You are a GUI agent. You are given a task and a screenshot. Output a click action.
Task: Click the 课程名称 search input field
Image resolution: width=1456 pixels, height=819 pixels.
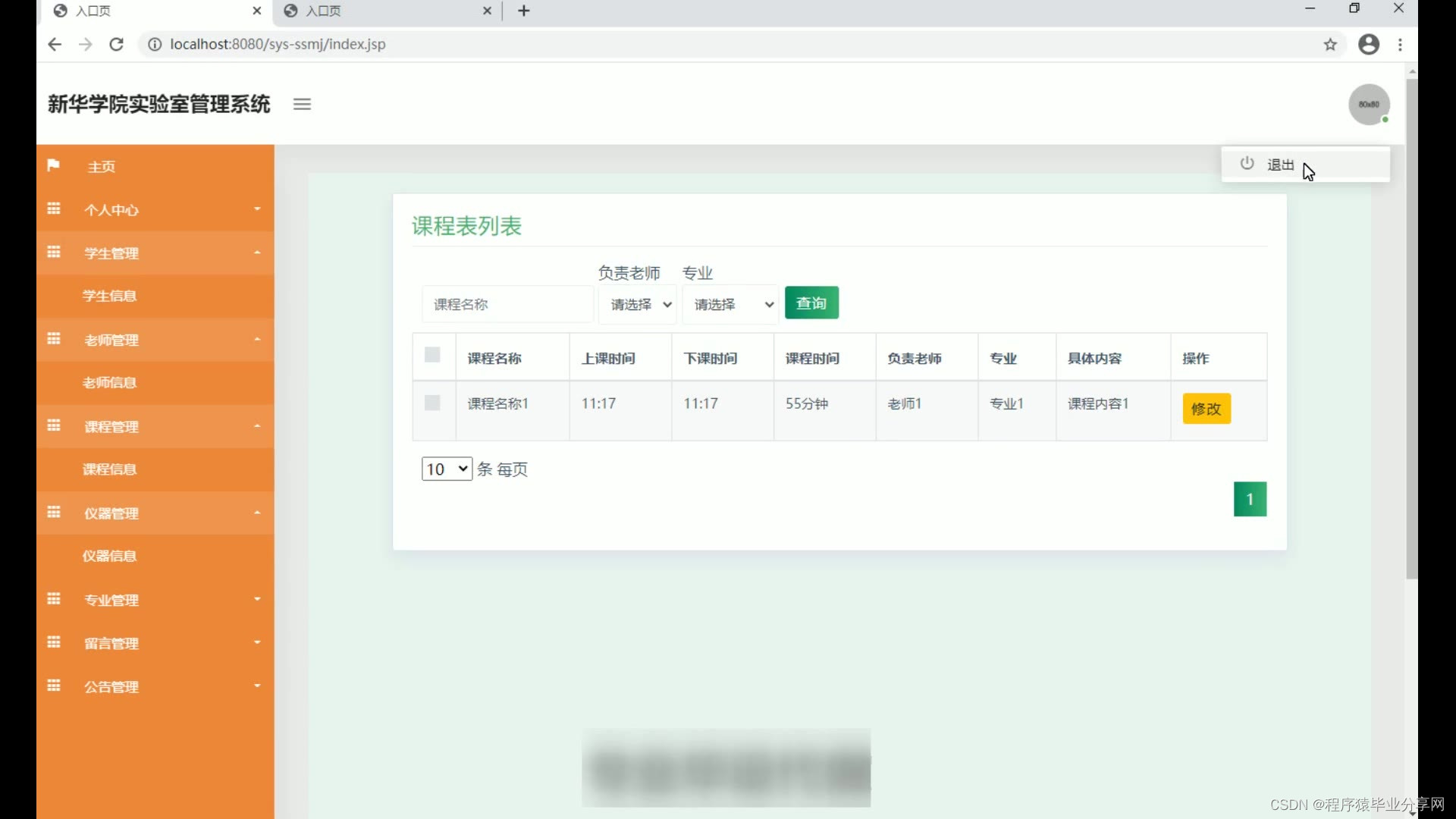[x=507, y=304]
